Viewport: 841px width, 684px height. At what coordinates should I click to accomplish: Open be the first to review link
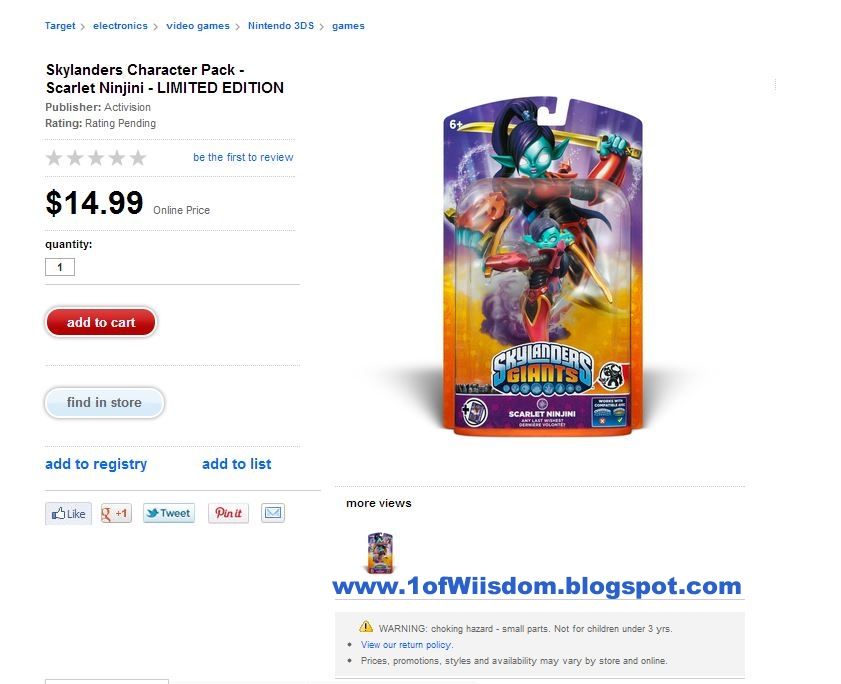coord(243,157)
